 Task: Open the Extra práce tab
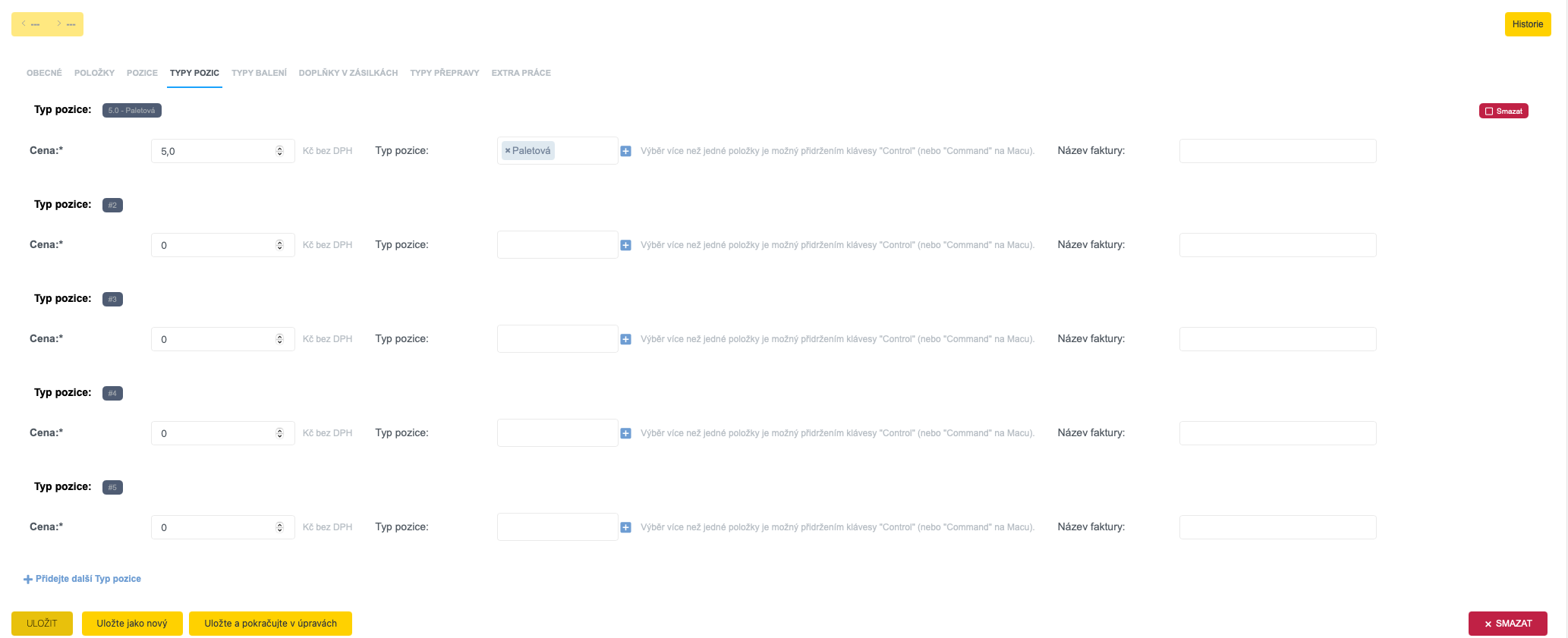[521, 73]
